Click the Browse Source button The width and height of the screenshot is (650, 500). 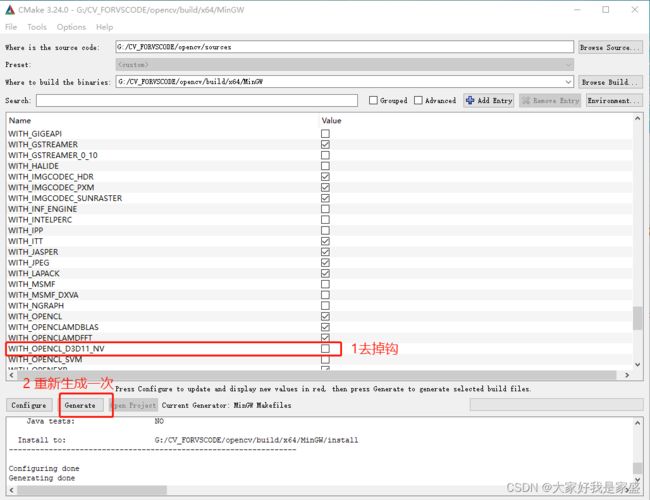coord(610,47)
